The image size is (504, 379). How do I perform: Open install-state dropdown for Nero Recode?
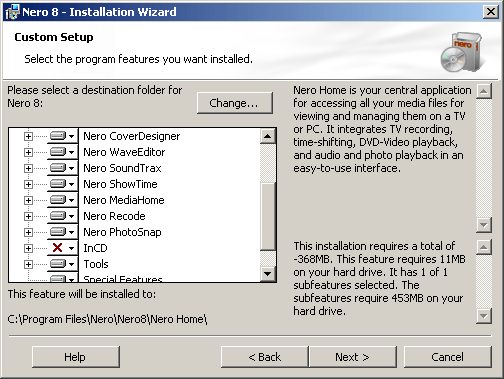click(x=62, y=216)
